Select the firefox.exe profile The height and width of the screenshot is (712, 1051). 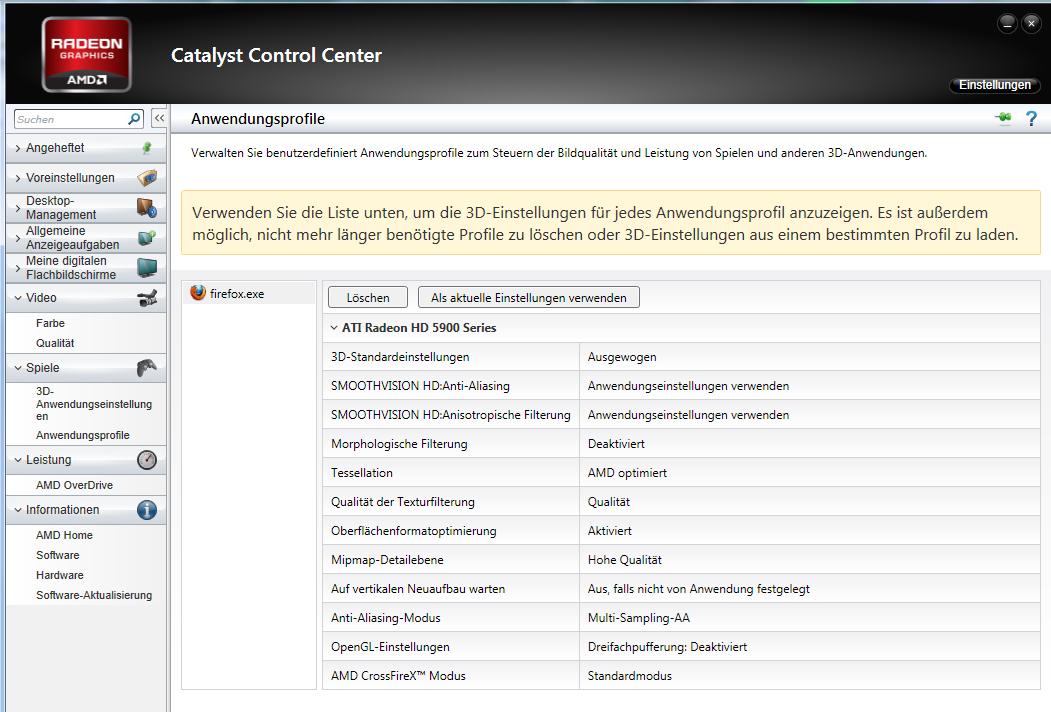[x=249, y=293]
